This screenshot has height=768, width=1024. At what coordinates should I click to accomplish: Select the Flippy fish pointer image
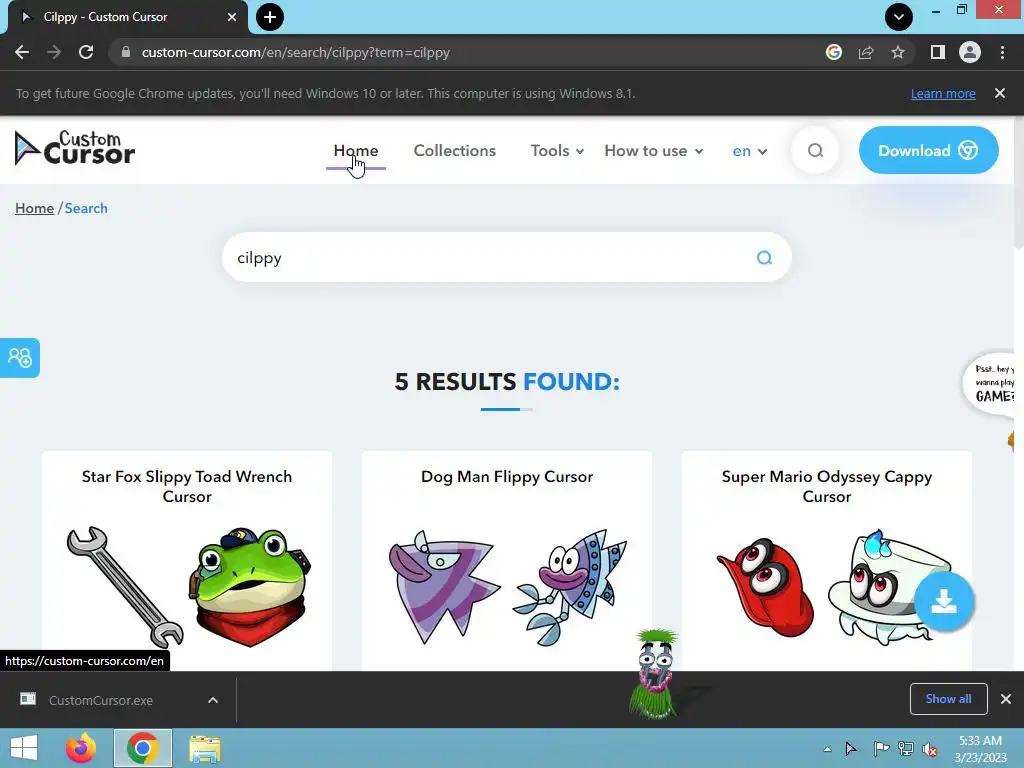569,586
